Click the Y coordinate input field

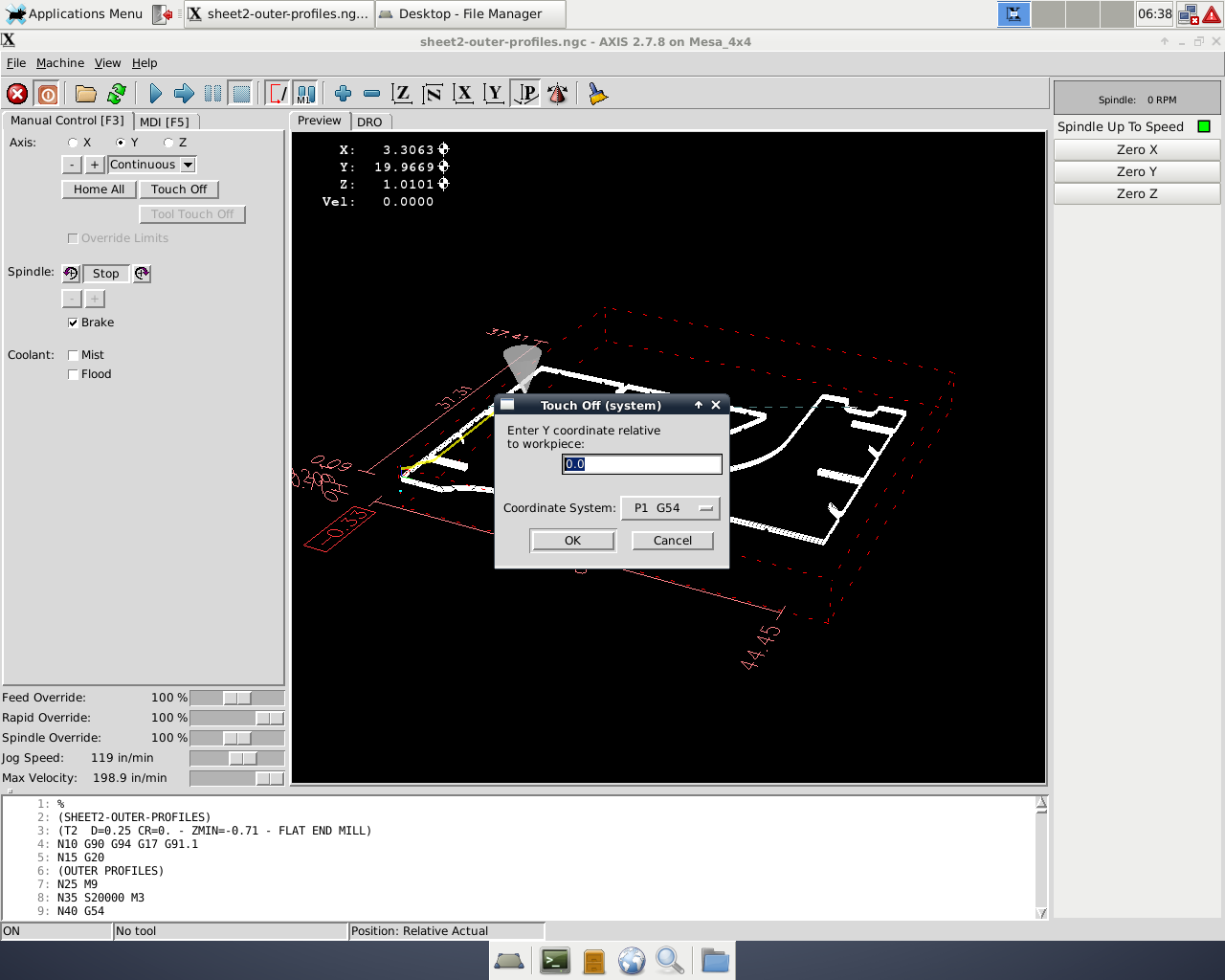click(x=642, y=464)
